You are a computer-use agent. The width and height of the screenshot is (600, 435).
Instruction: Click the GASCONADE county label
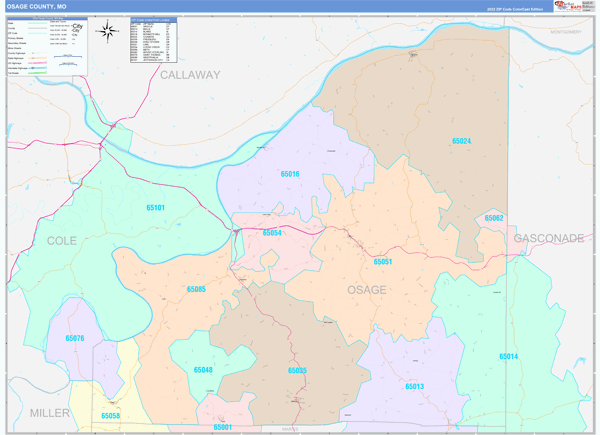(x=548, y=239)
